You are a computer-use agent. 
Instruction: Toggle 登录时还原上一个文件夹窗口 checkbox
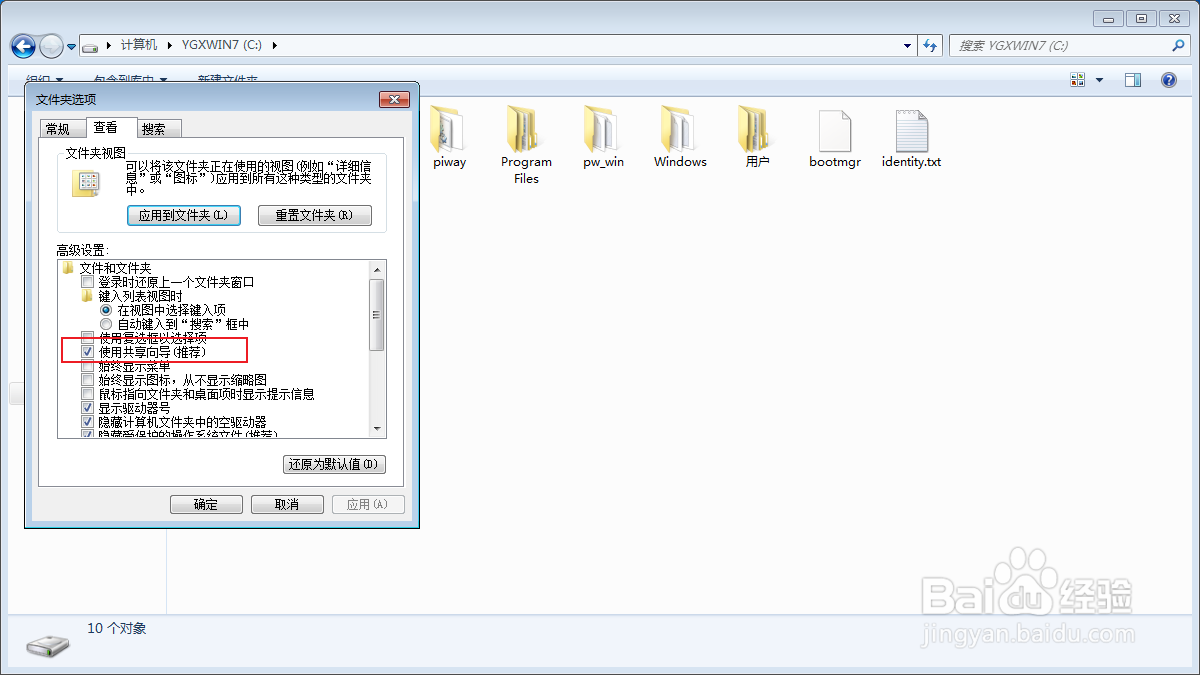pyautogui.click(x=88, y=282)
